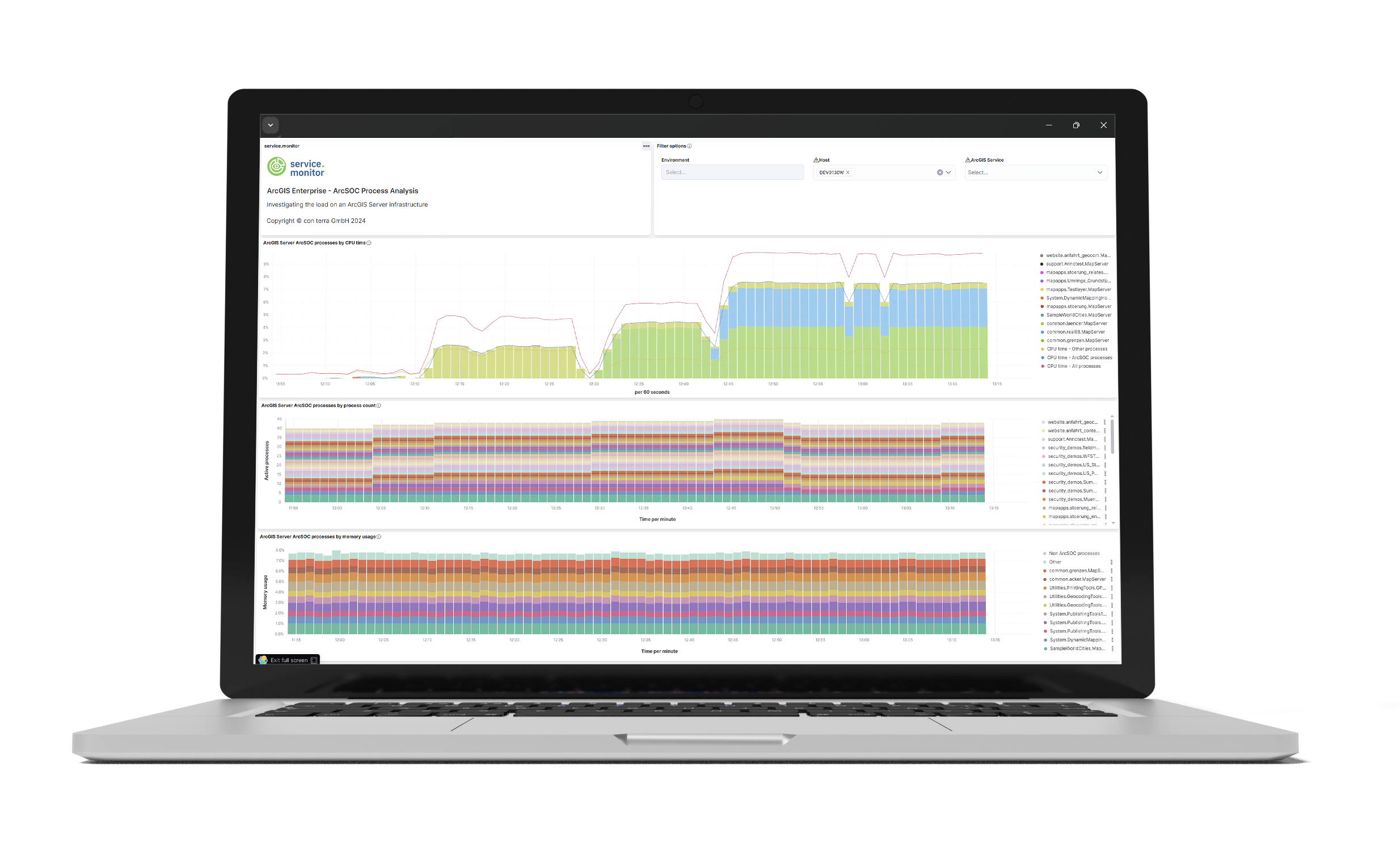Click the warning icon beside the Host label
Image resolution: width=1400 pixels, height=851 pixels.
[x=816, y=159]
